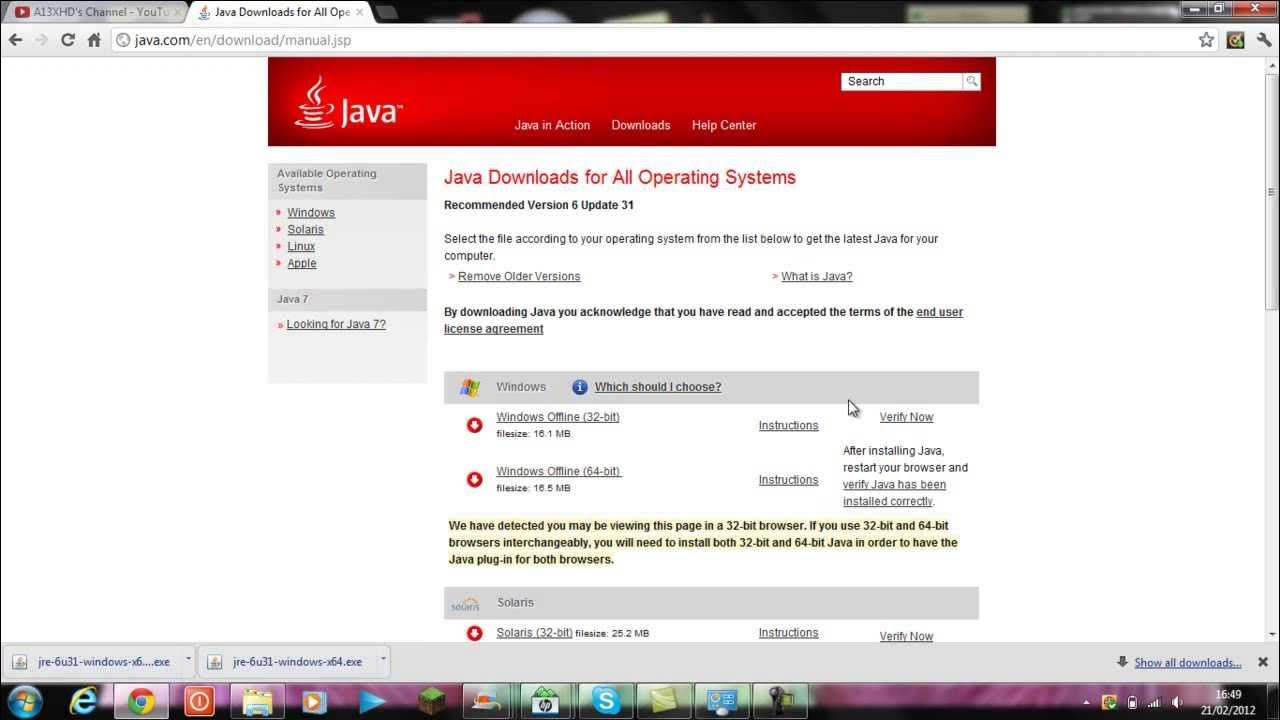Image resolution: width=1280 pixels, height=720 pixels.
Task: Open the browser home page icon
Action: [x=94, y=40]
